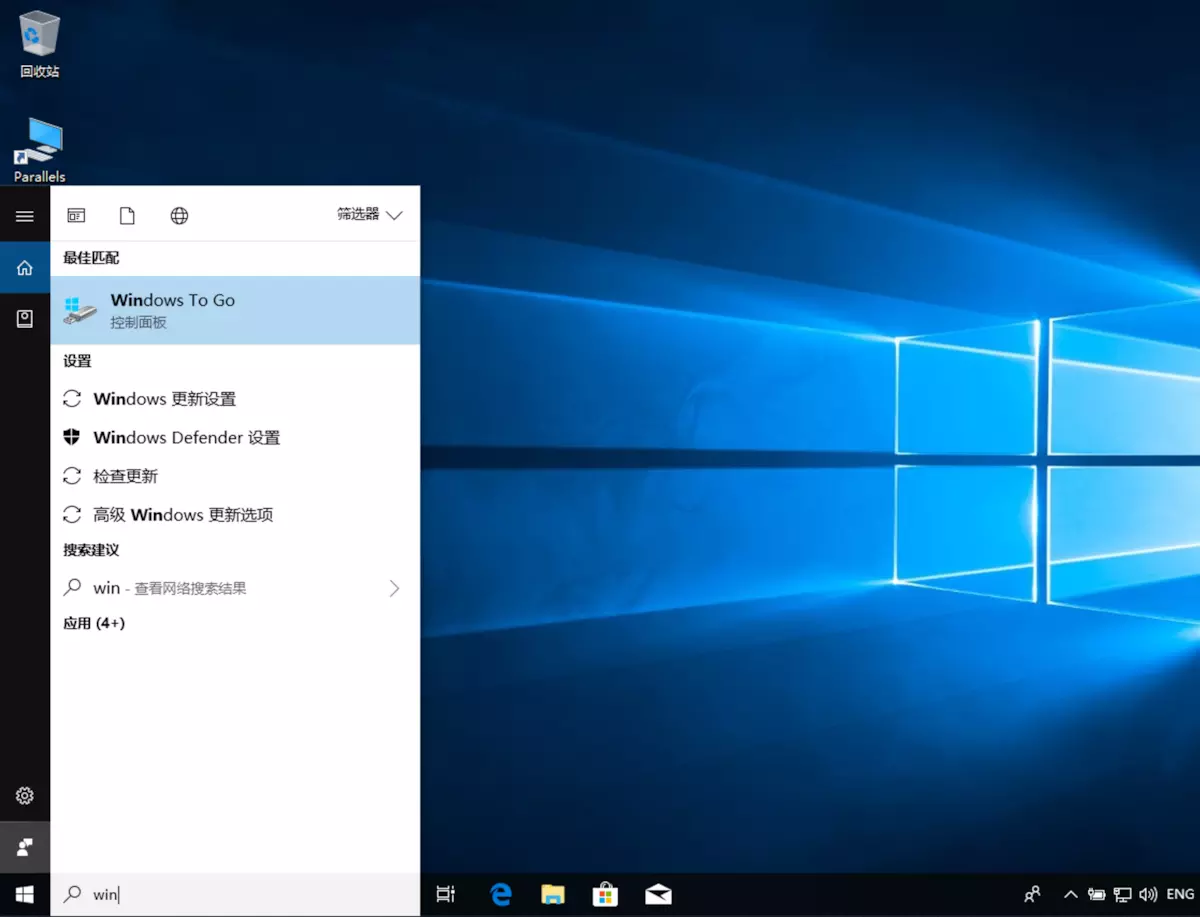Expand the win web search suggestion arrow
Screen dimensions: 1200x917
point(394,589)
